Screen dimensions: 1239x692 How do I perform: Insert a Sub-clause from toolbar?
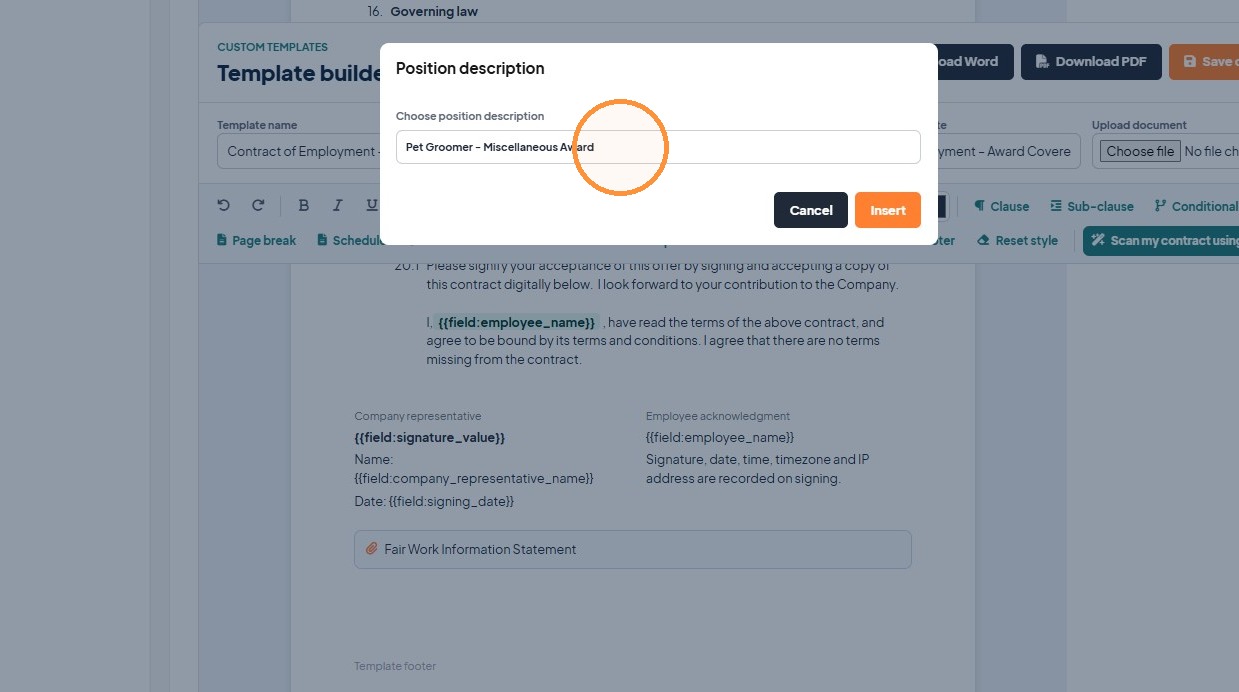(x=1092, y=206)
